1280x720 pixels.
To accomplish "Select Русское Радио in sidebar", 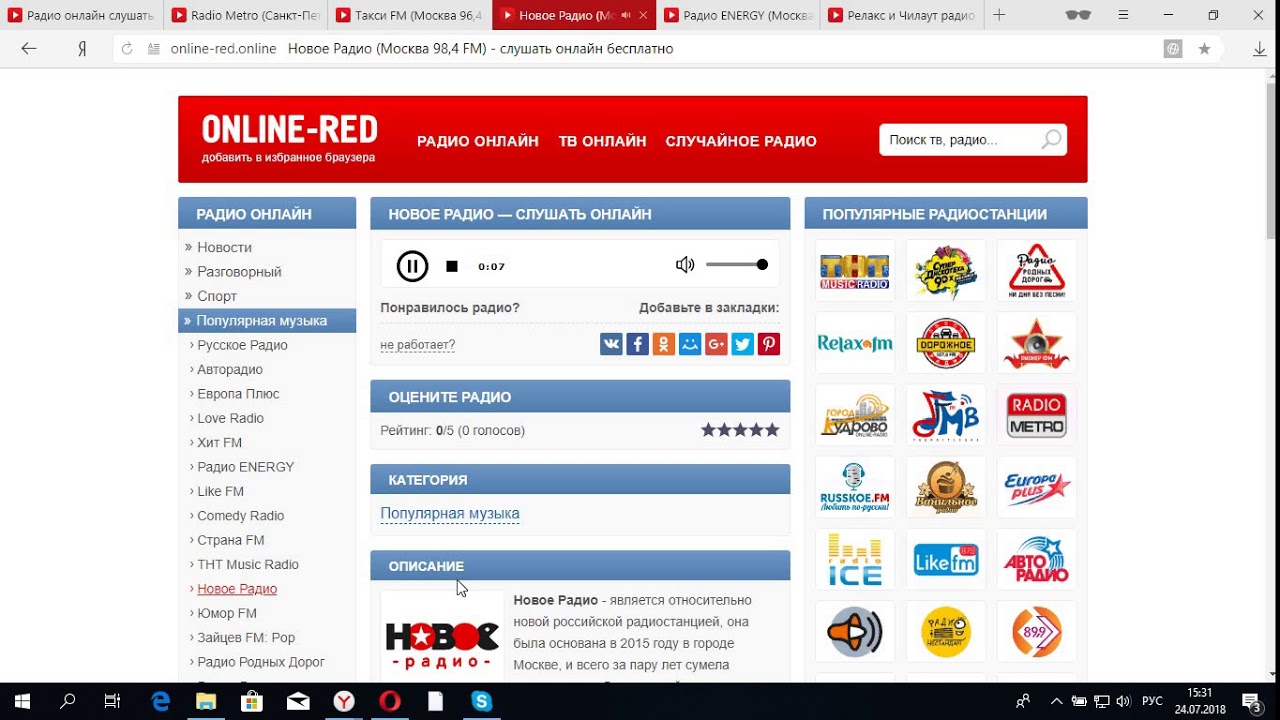I will click(242, 345).
